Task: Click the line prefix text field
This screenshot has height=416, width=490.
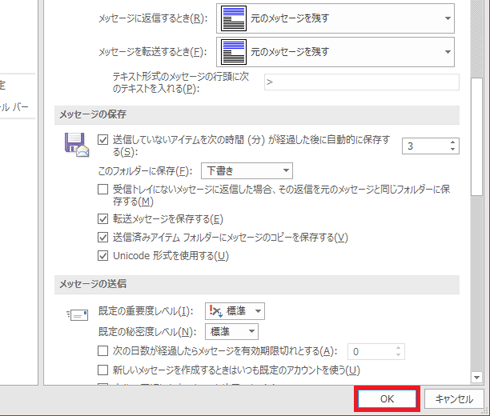Action: click(x=362, y=82)
